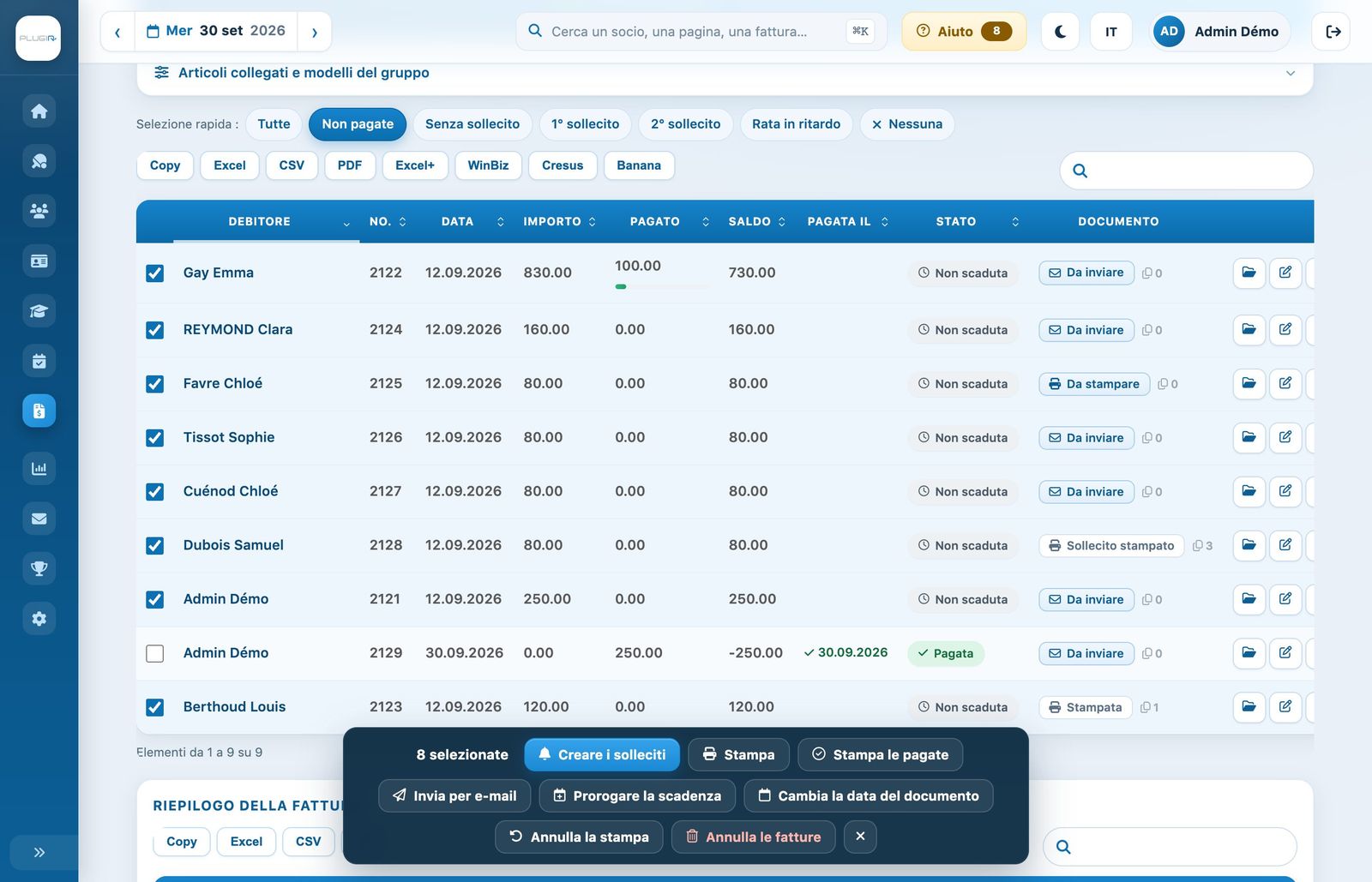The width and height of the screenshot is (1372, 882).
Task: Select the Senza sollecito quick filter
Action: pyautogui.click(x=472, y=124)
